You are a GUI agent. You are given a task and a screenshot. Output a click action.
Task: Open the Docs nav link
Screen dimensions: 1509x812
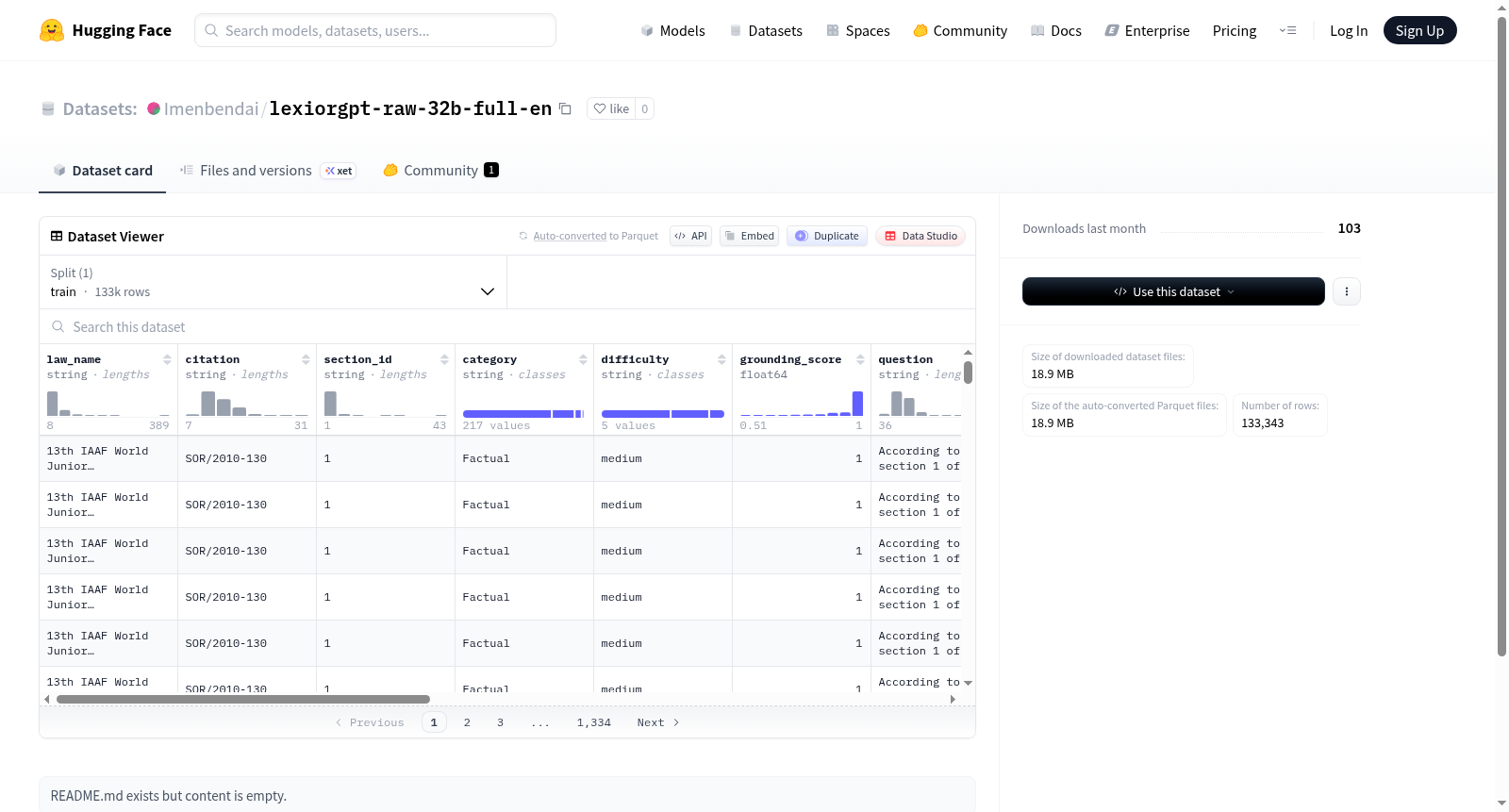[x=1056, y=30]
